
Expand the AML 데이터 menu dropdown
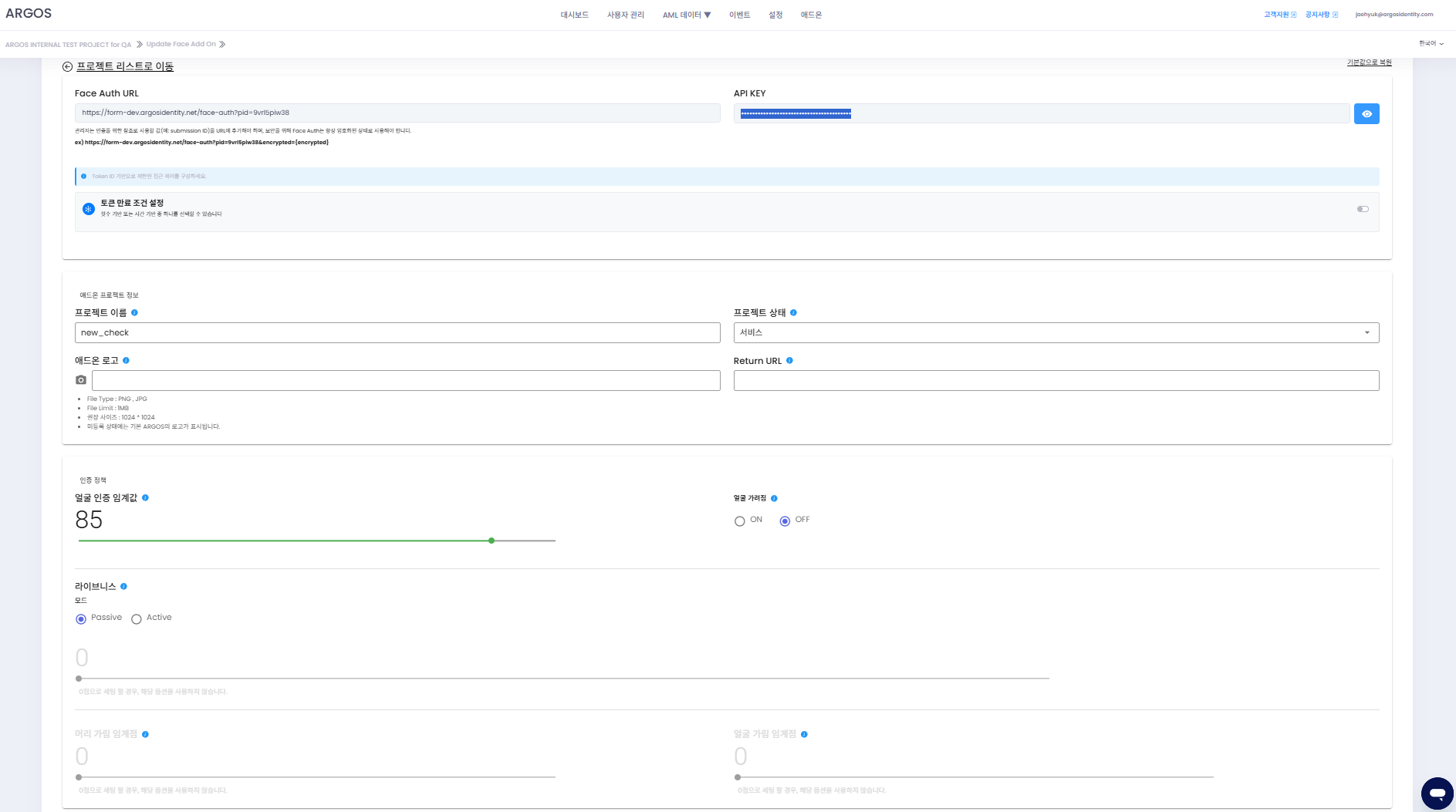point(687,15)
